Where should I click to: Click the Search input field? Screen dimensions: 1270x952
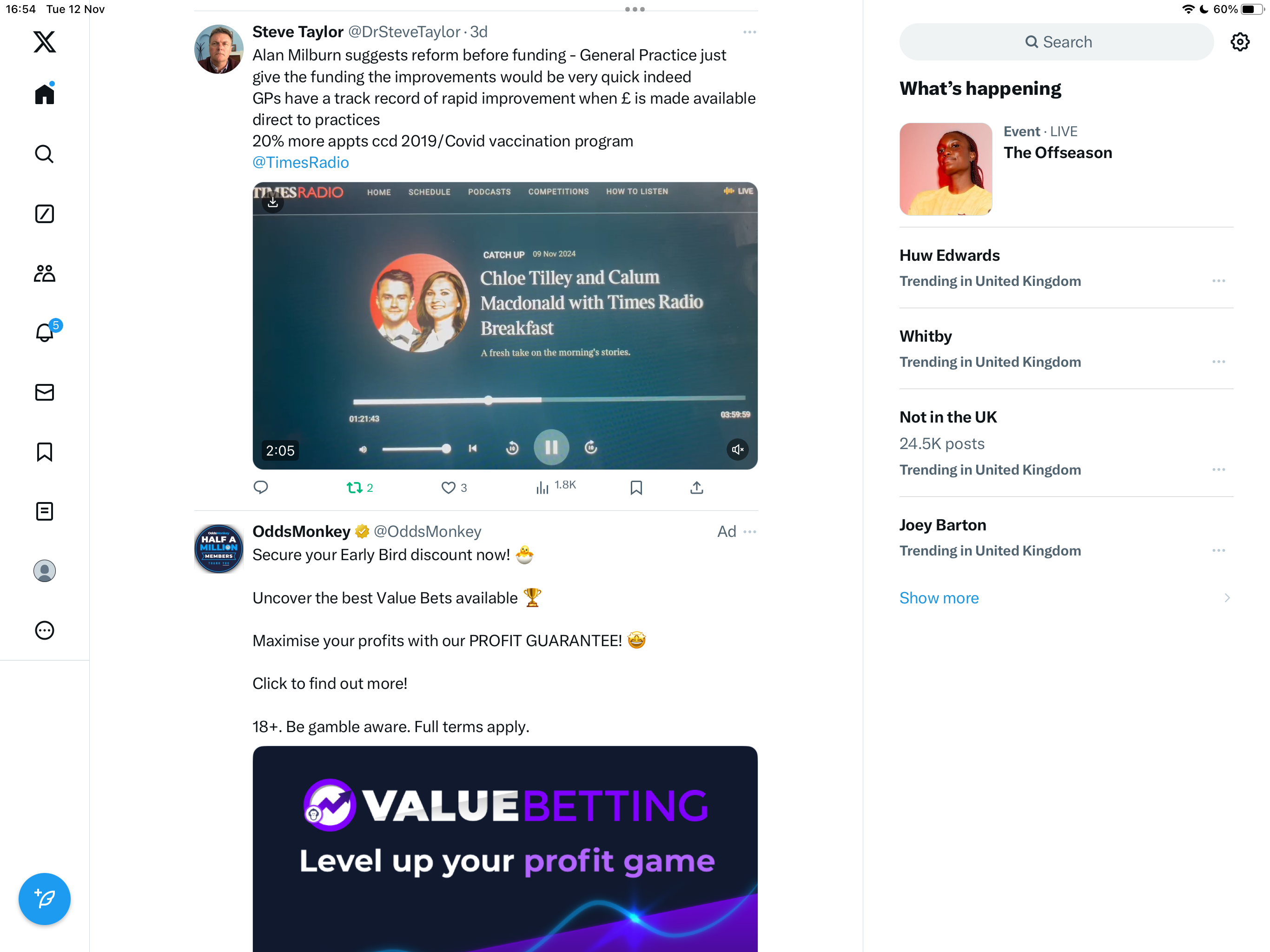pos(1057,42)
